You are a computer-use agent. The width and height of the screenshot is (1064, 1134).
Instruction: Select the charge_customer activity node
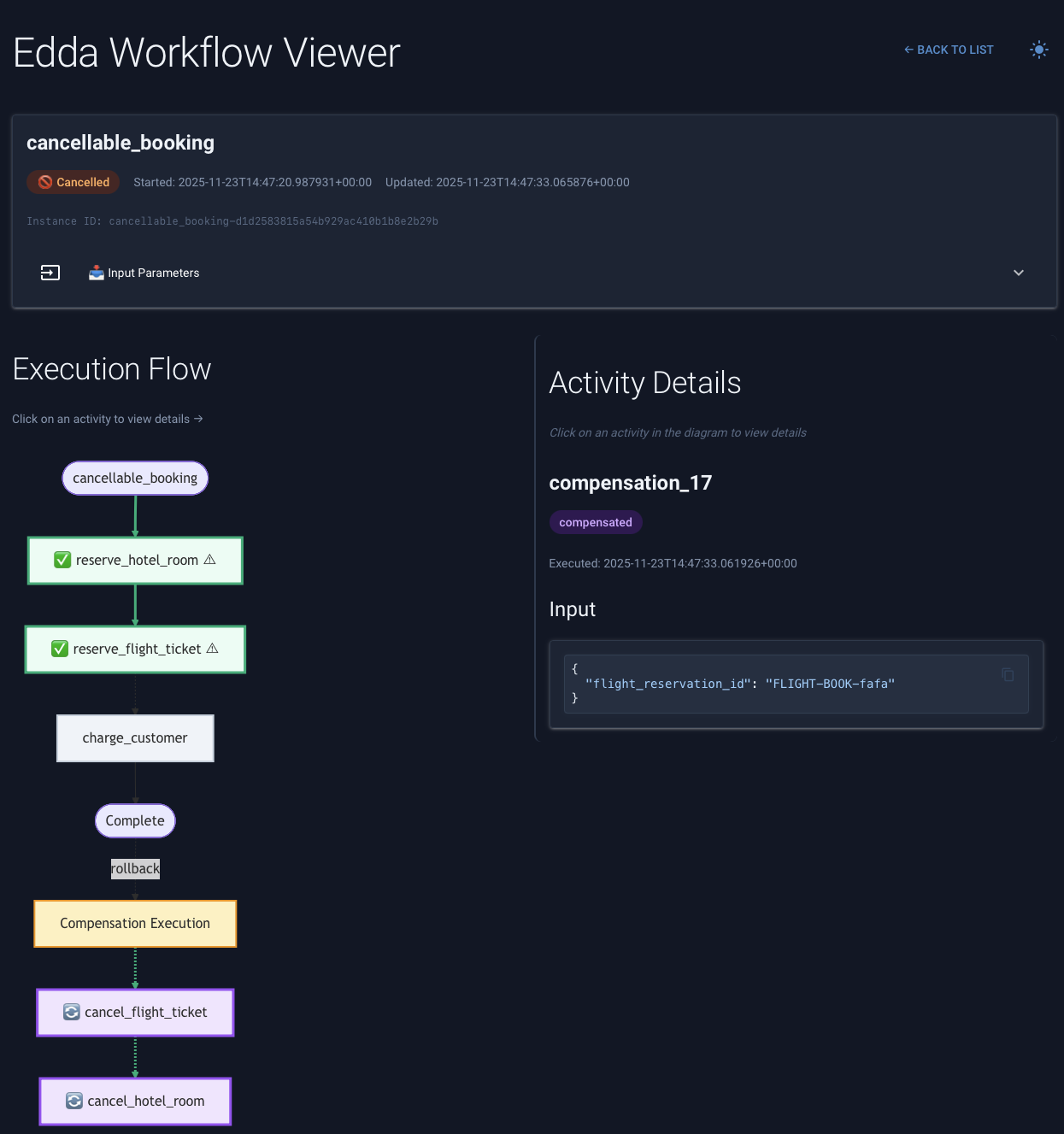(135, 738)
